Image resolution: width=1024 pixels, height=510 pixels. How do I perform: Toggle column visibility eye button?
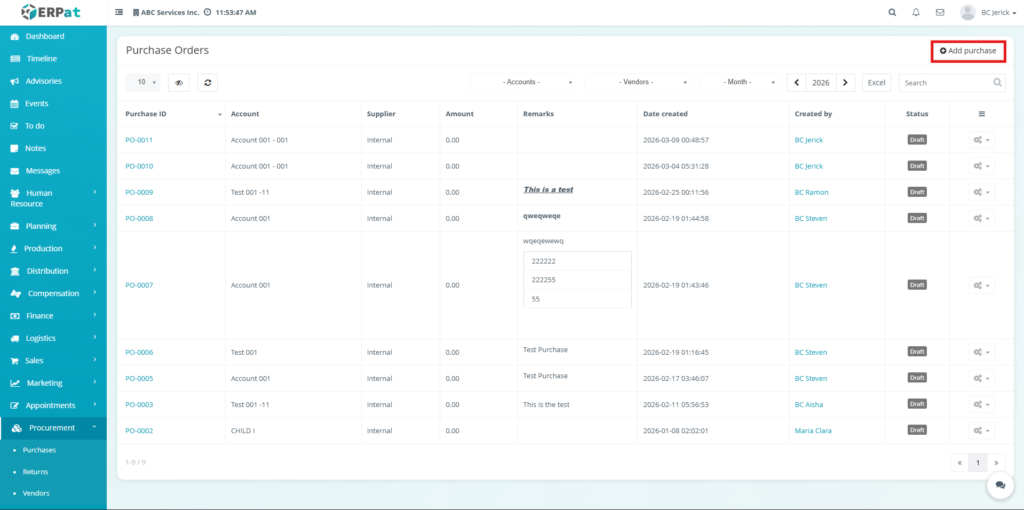click(x=179, y=83)
